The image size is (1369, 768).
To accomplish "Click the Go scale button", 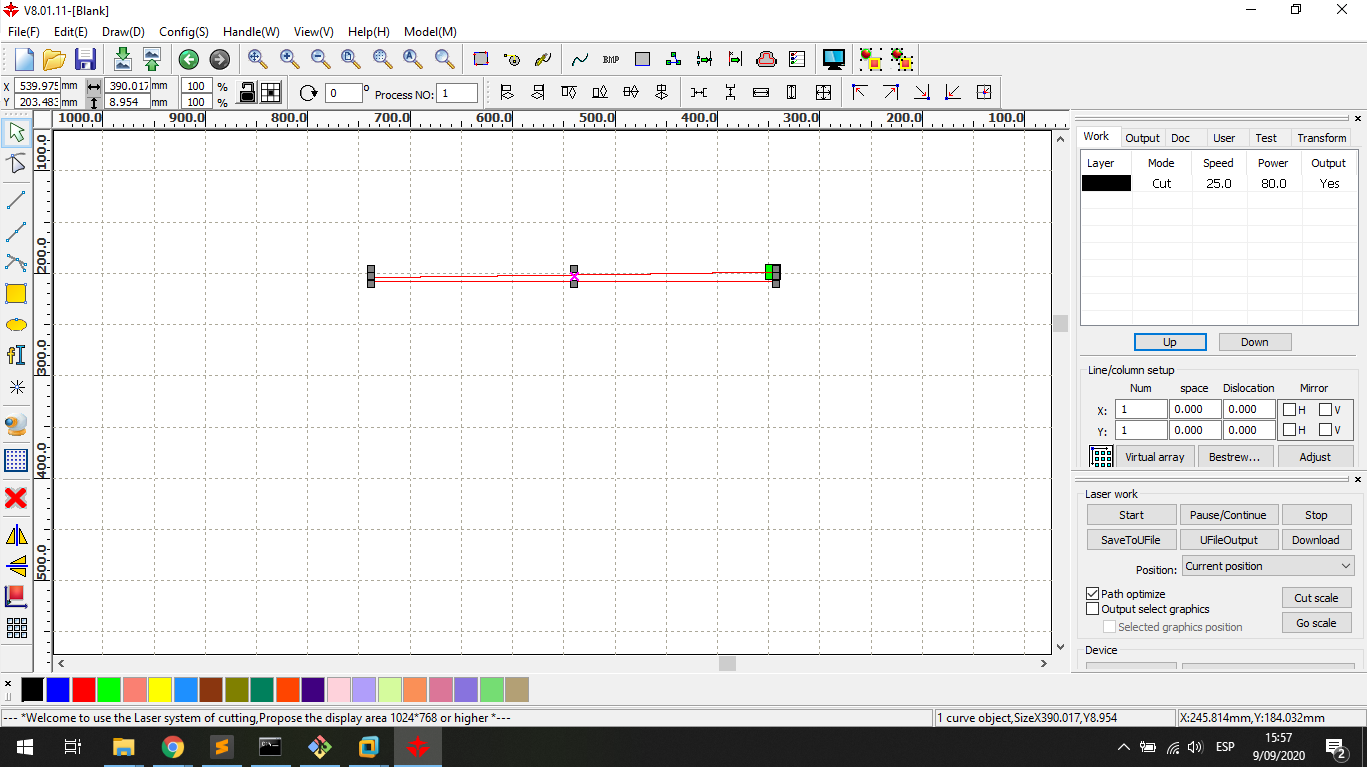I will [x=1316, y=623].
